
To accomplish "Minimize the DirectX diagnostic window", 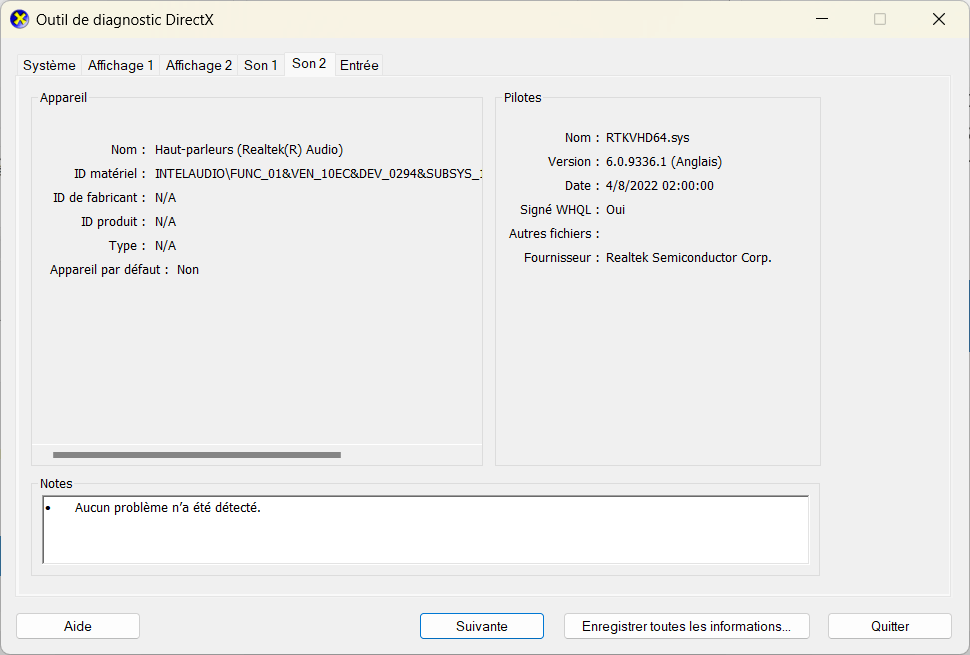I will (x=822, y=19).
